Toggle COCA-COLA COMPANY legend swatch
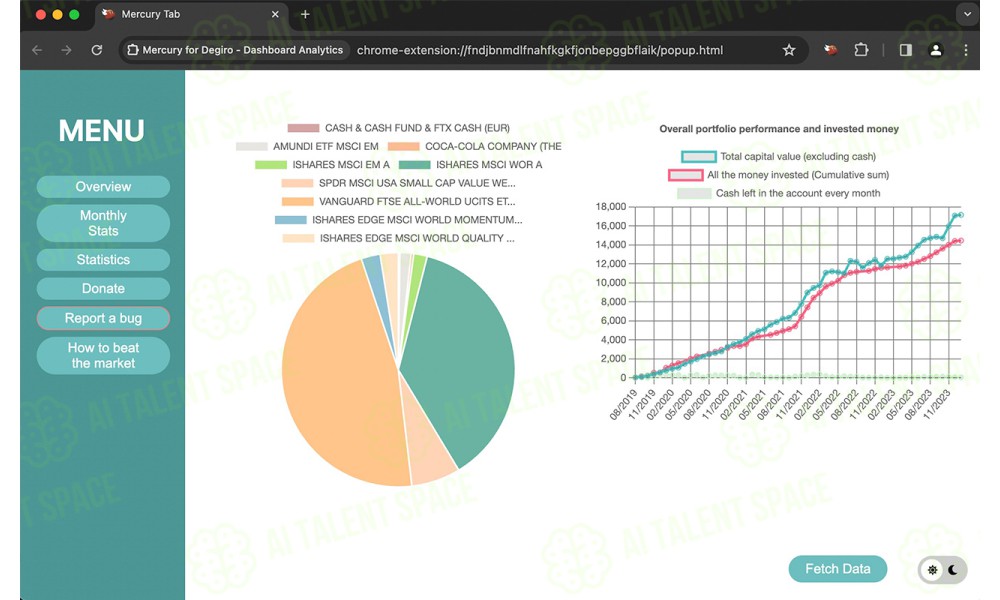The image size is (1000, 600). (403, 147)
